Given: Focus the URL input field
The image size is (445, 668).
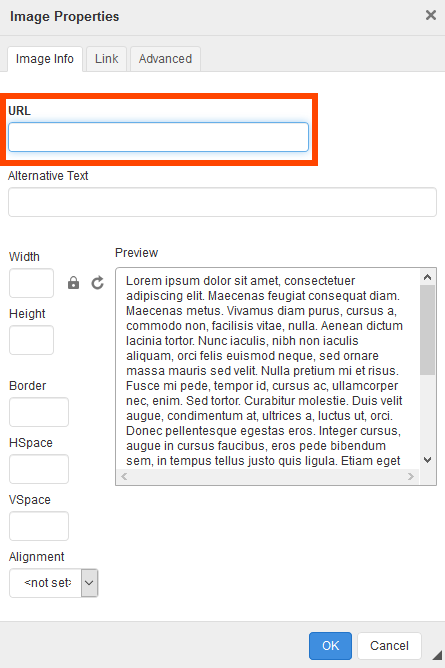Looking at the screenshot, I should (x=158, y=137).
